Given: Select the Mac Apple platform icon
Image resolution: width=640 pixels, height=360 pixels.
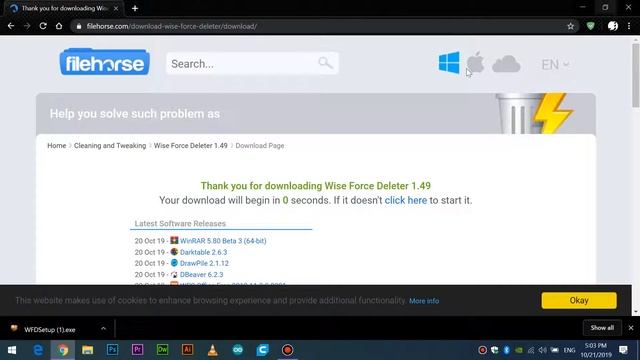Looking at the screenshot, I should (x=476, y=62).
